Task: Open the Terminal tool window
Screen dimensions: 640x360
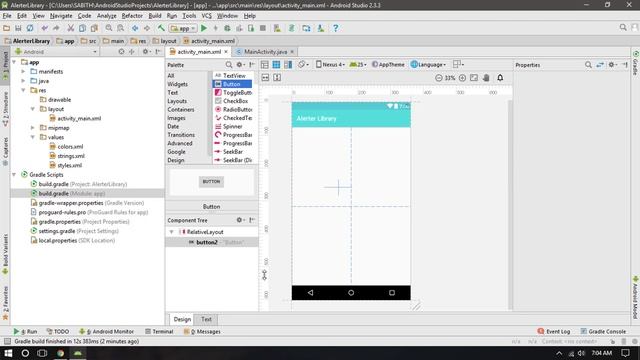Action: [159, 331]
